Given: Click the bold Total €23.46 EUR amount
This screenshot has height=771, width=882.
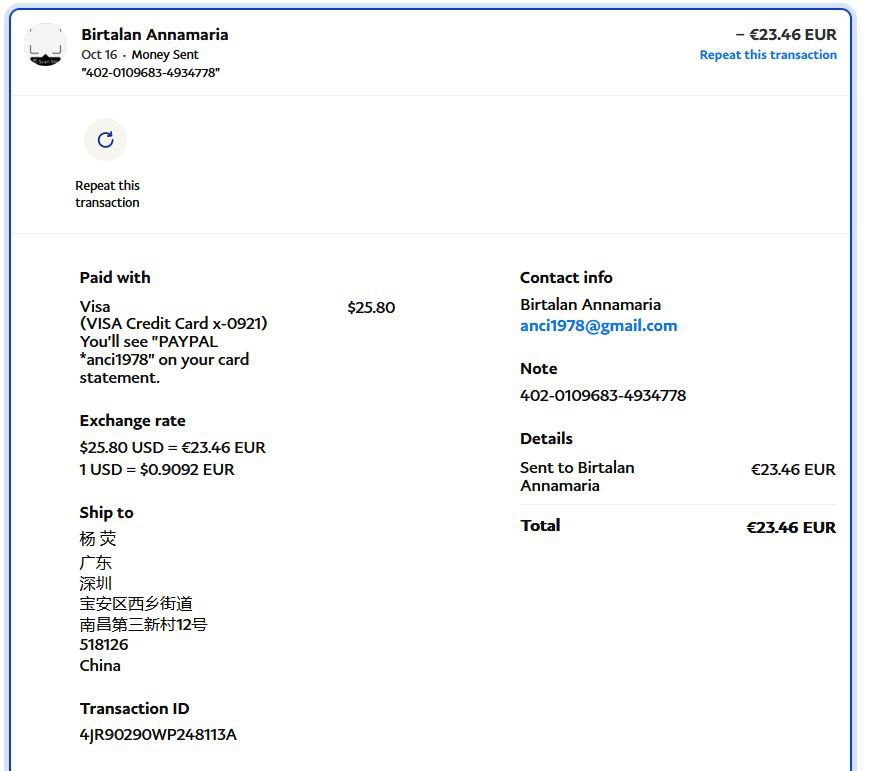Looking at the screenshot, I should click(790, 528).
